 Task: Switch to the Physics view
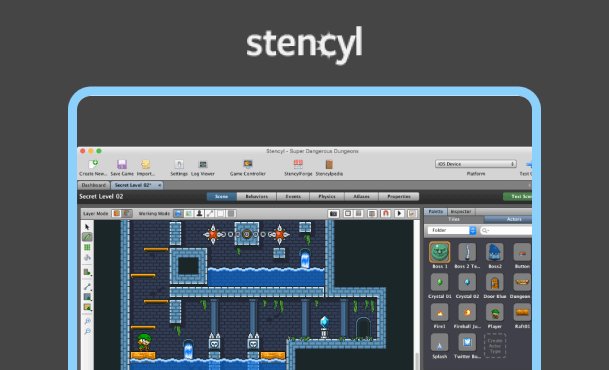pyautogui.click(x=327, y=196)
